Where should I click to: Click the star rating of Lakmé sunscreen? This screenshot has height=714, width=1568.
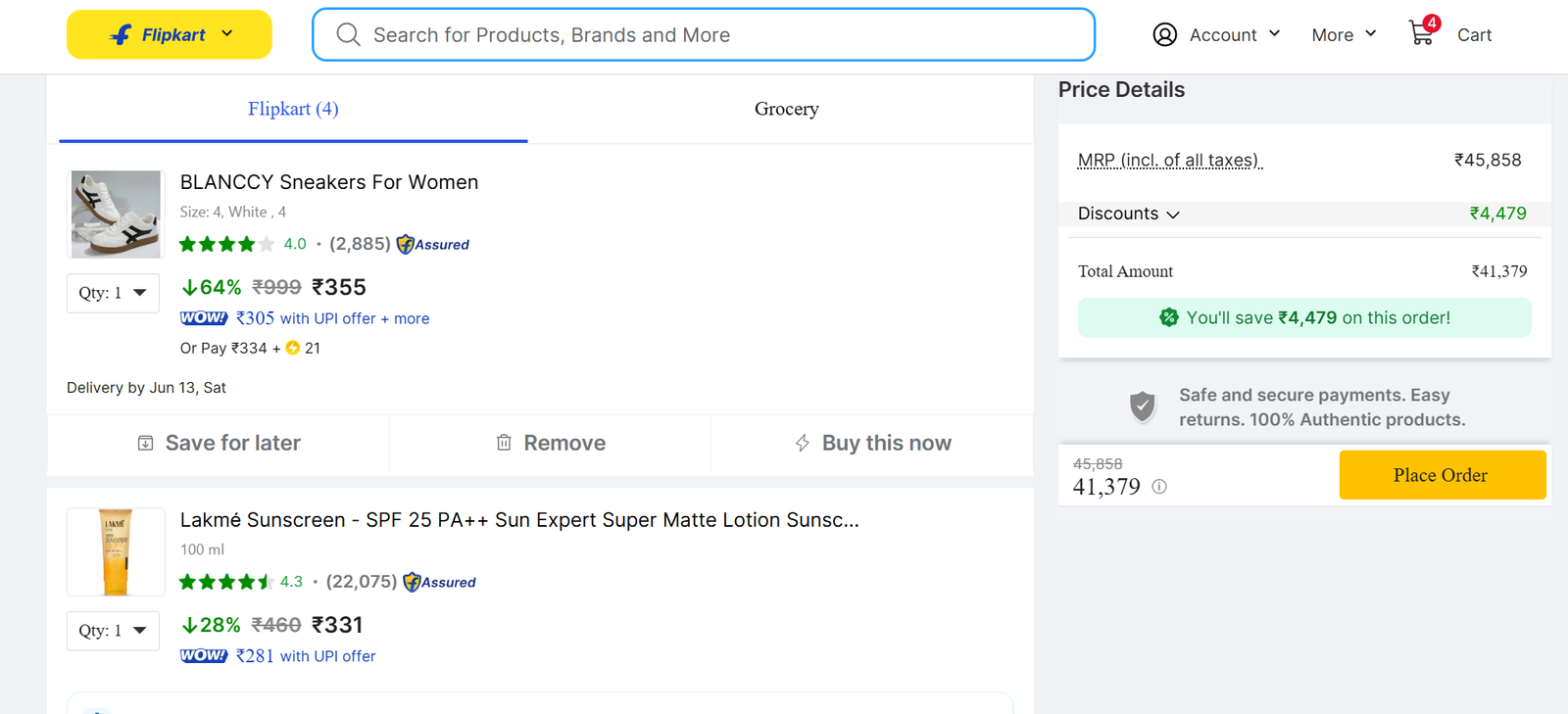226,582
